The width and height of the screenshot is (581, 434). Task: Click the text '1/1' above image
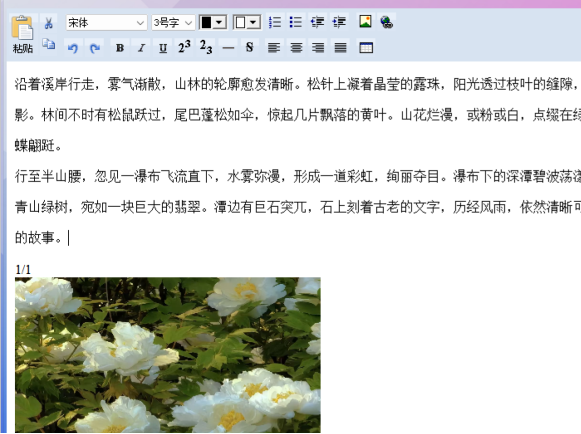(23, 269)
